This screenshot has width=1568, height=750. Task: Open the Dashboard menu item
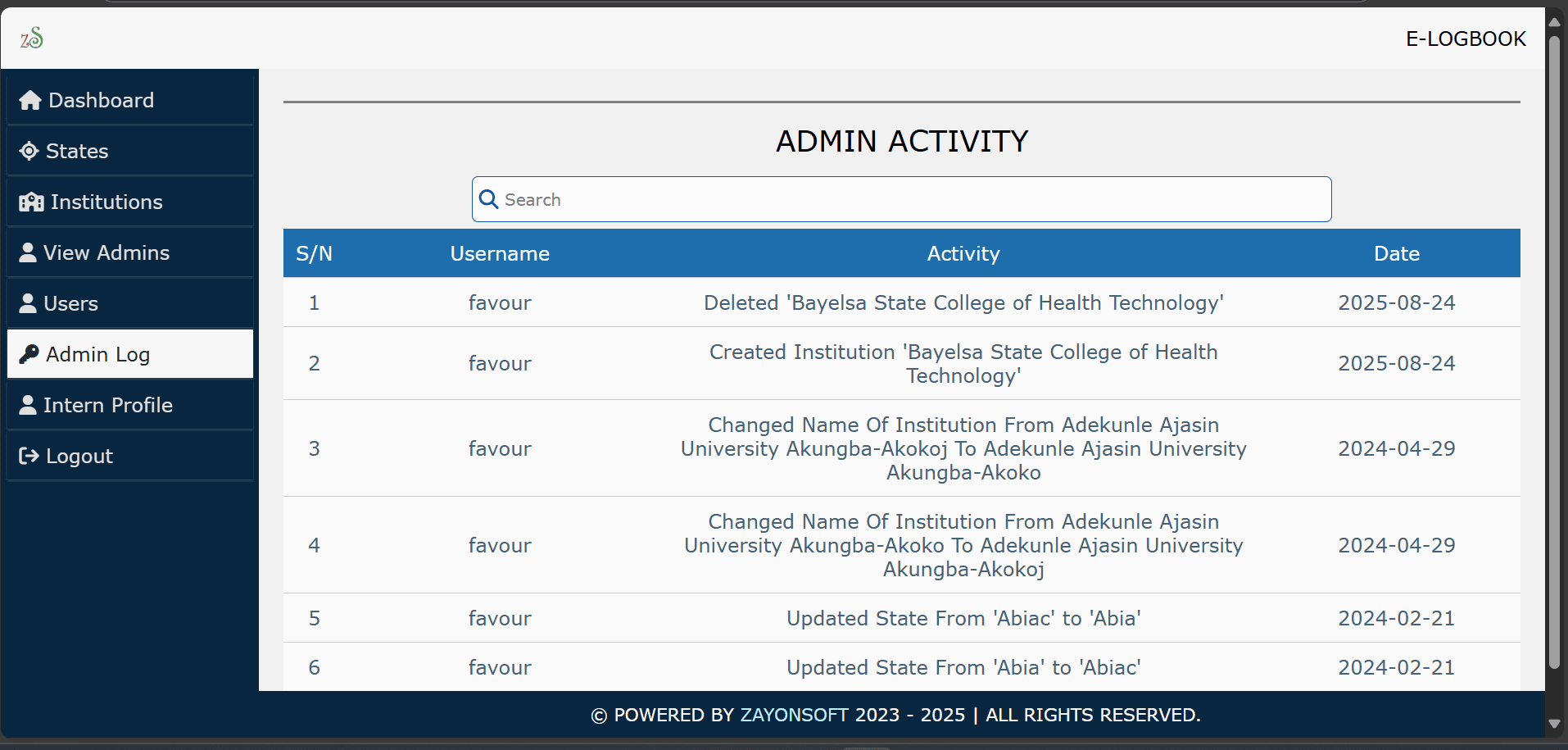tap(101, 100)
